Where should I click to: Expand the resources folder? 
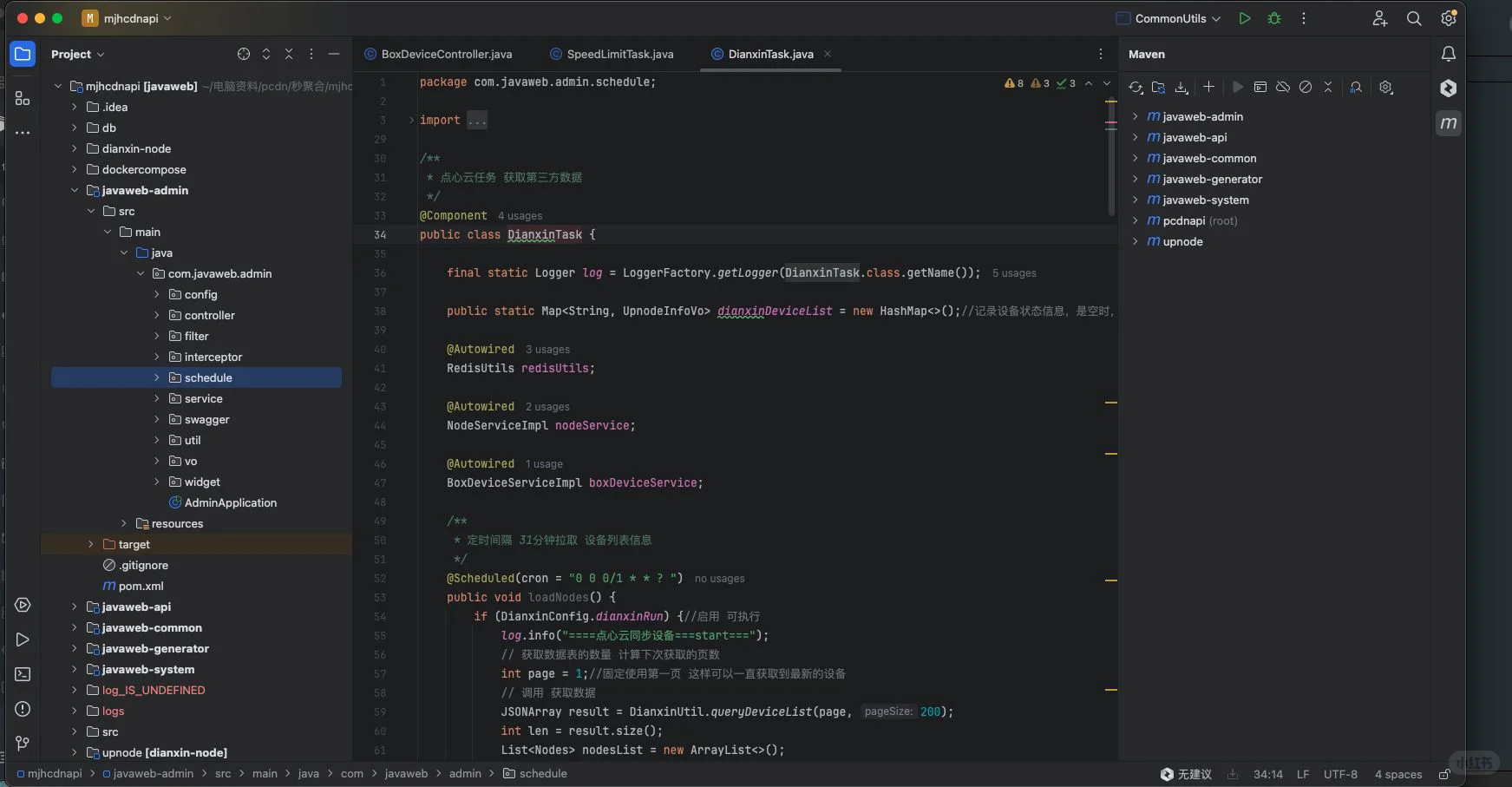(x=124, y=523)
